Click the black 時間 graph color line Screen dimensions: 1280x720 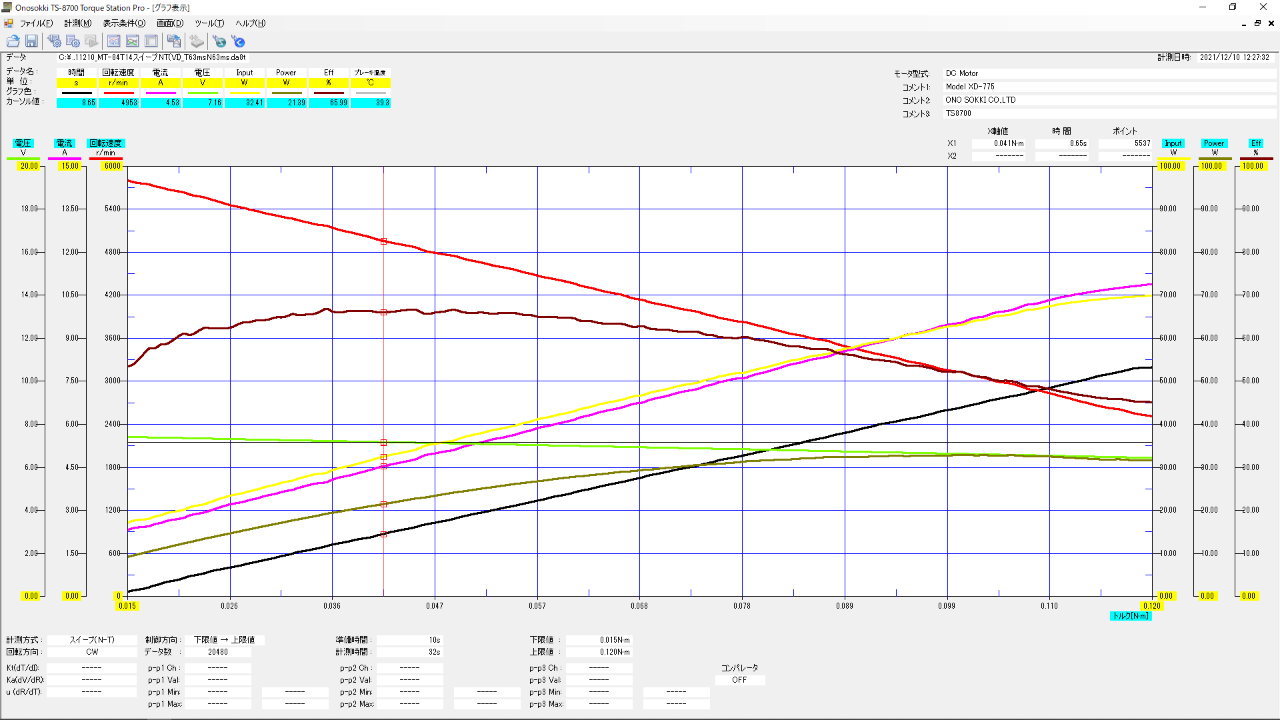pyautogui.click(x=76, y=92)
